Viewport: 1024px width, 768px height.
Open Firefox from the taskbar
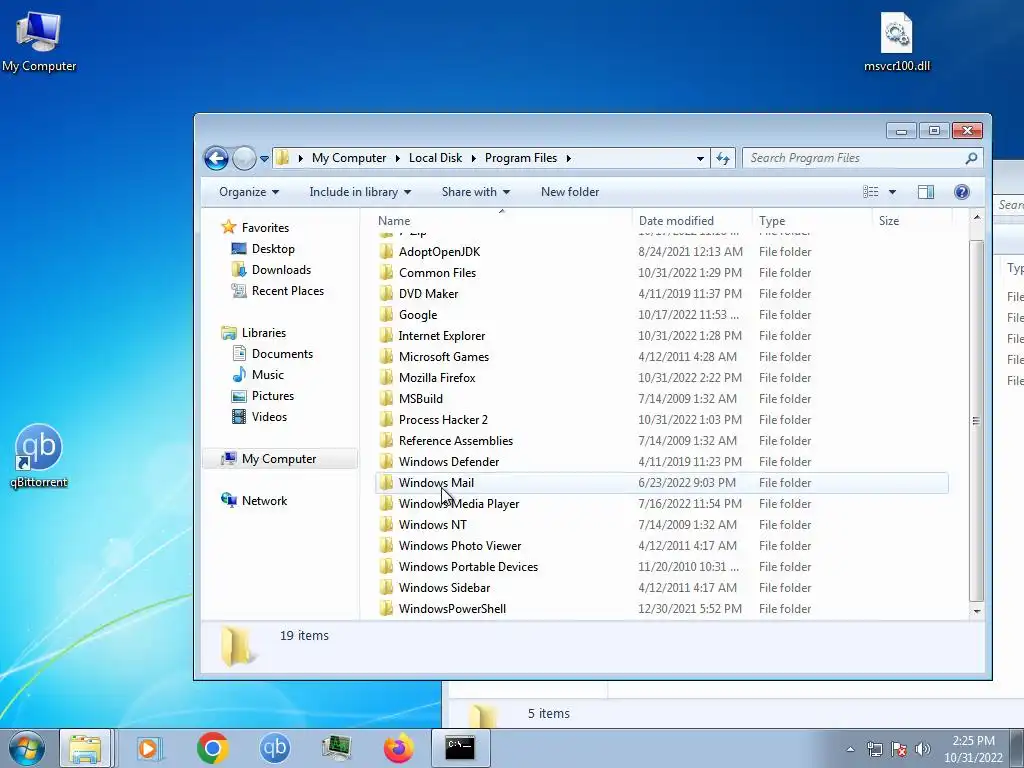[x=398, y=748]
